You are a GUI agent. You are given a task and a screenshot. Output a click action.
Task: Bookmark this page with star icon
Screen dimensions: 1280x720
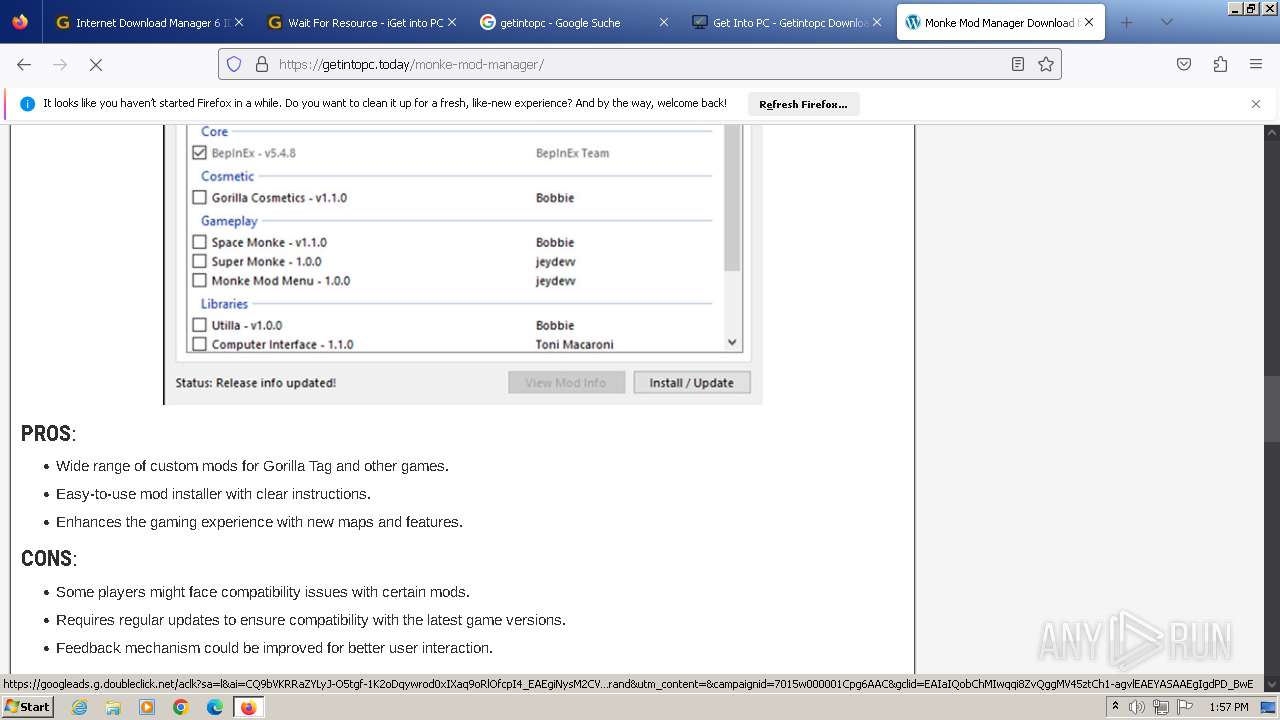pos(1046,64)
